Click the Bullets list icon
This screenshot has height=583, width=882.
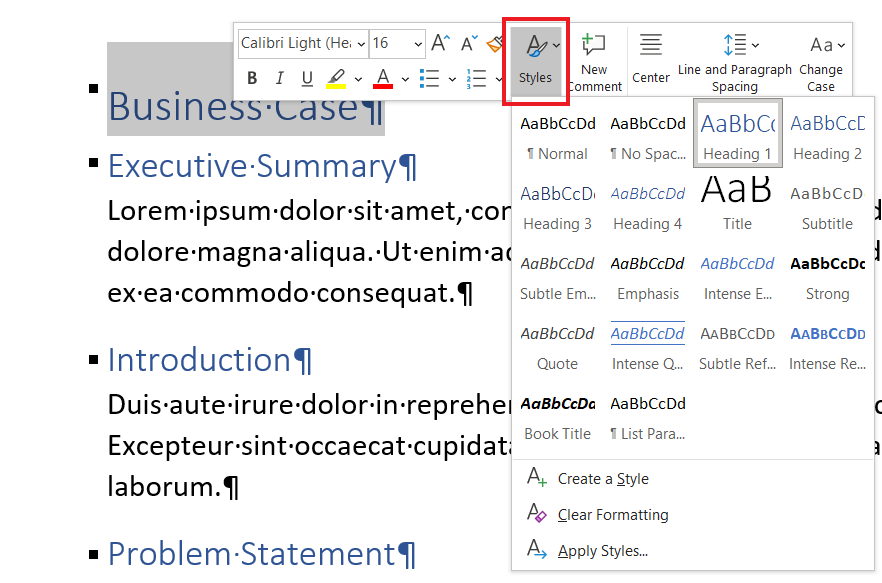pyautogui.click(x=429, y=78)
